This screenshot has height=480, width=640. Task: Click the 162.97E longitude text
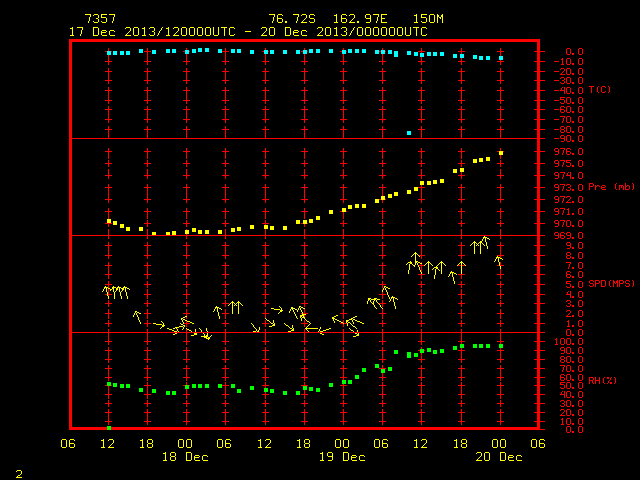tap(360, 19)
